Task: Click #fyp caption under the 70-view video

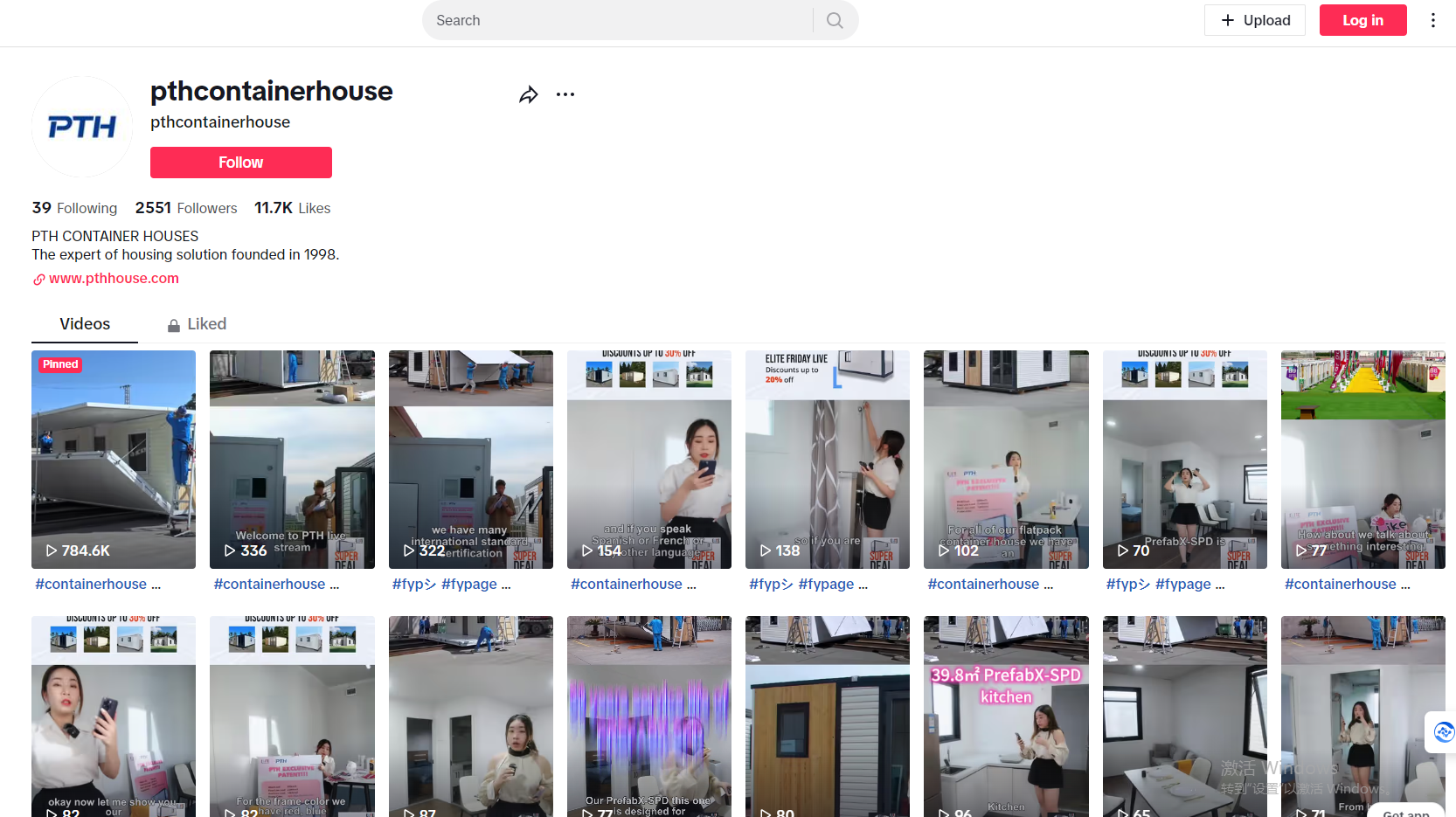Action: (1128, 584)
